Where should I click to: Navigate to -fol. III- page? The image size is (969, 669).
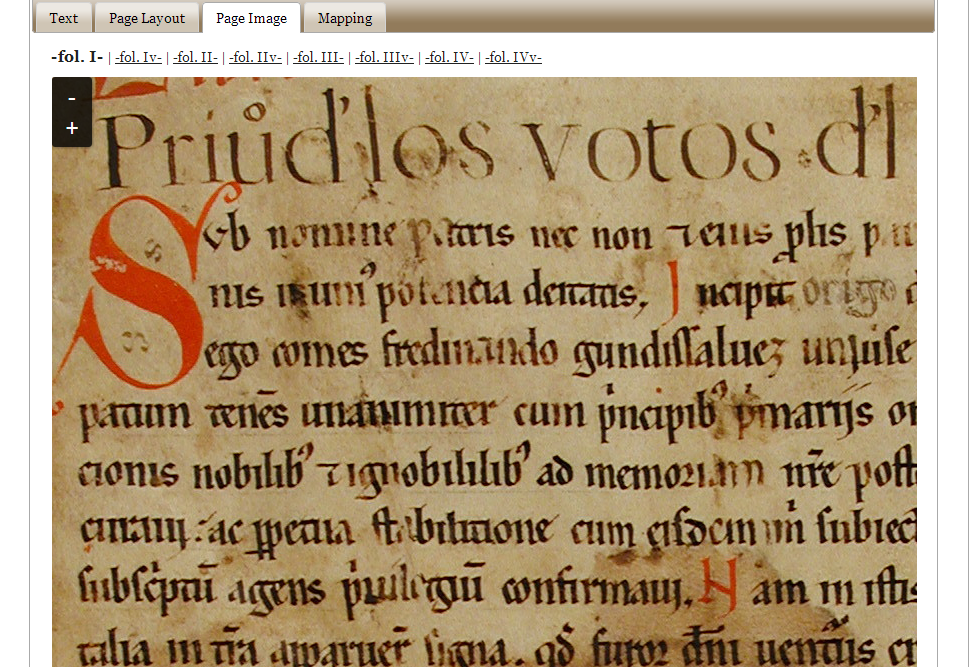[x=318, y=57]
